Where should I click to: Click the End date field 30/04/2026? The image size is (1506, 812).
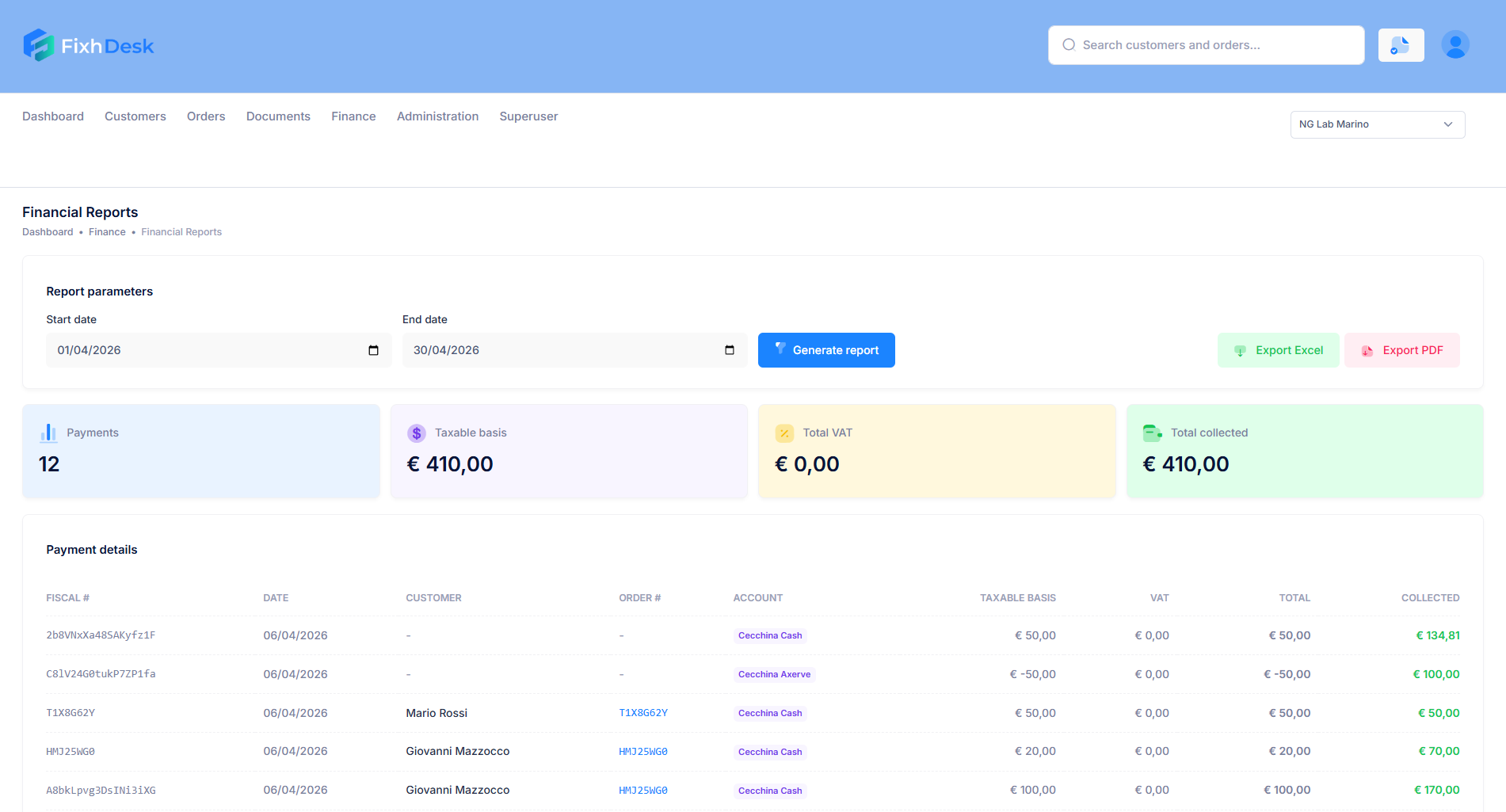[x=574, y=350]
